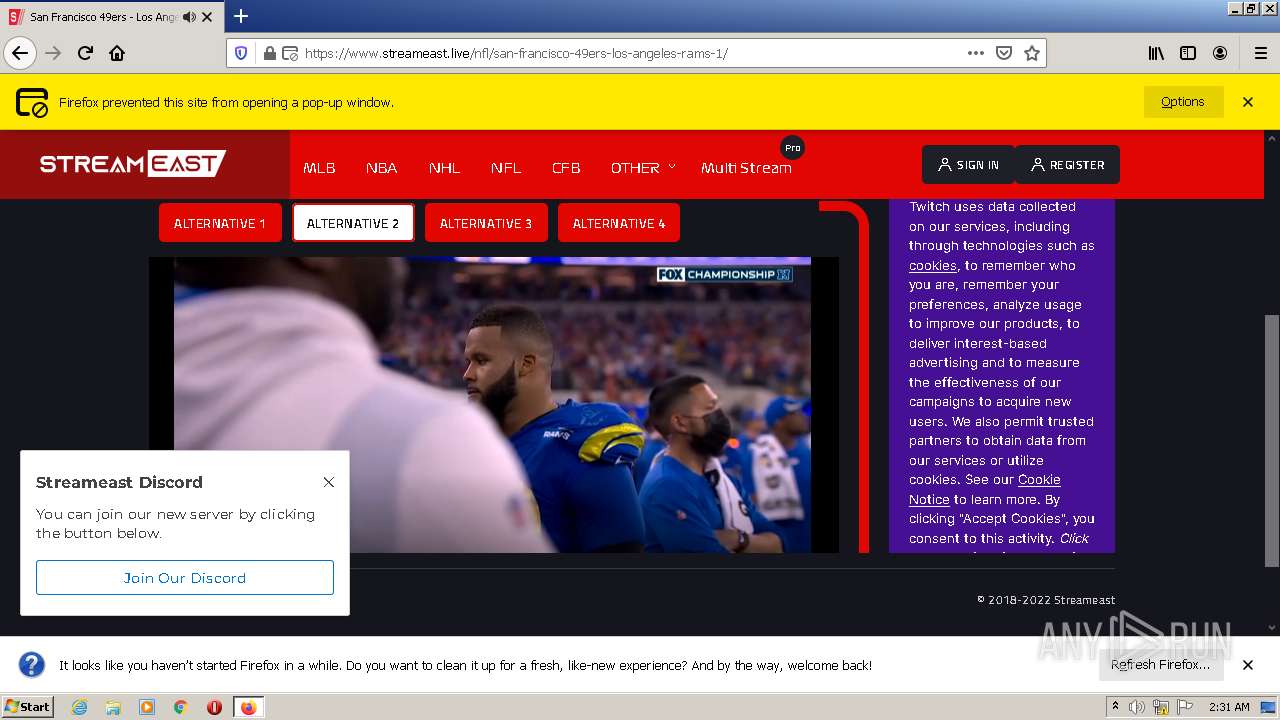Click the 2:31 AM system clock
The image size is (1280, 720).
(x=1229, y=707)
